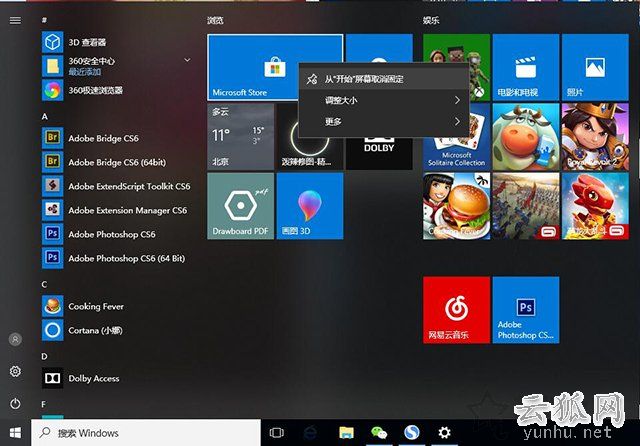640x446 pixels.
Task: Click the 360安全中心 folder icon
Action: point(53,66)
